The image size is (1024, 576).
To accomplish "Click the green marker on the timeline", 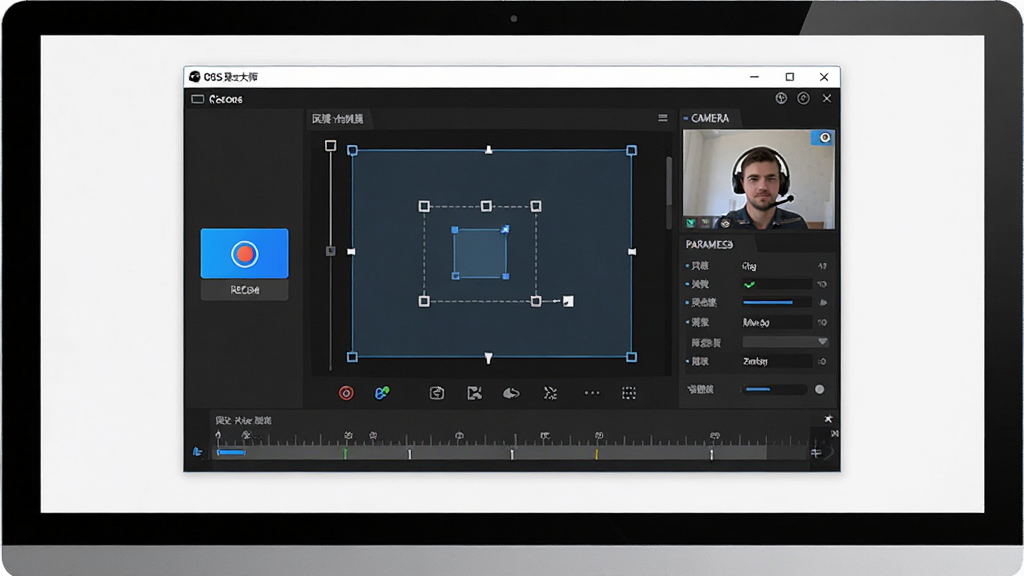I will pos(345,452).
